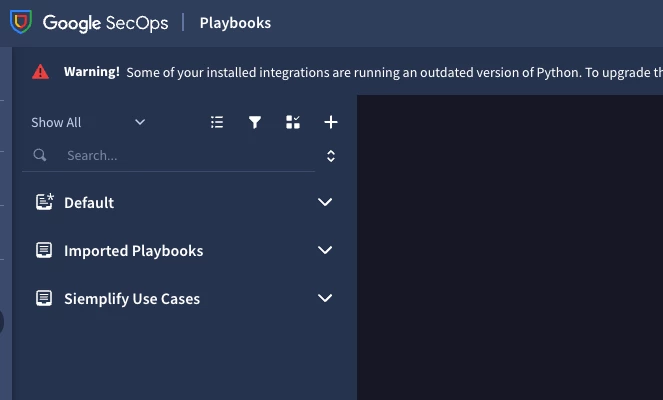Viewport: 663px width, 400px height.
Task: Select the Imported Playbooks label
Action: [134, 251]
